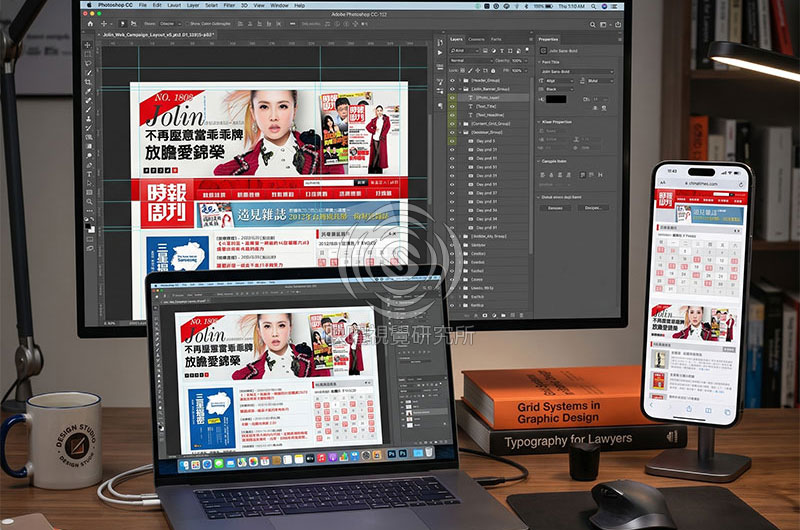Click the Trash icon in the laptop dock

tap(429, 452)
